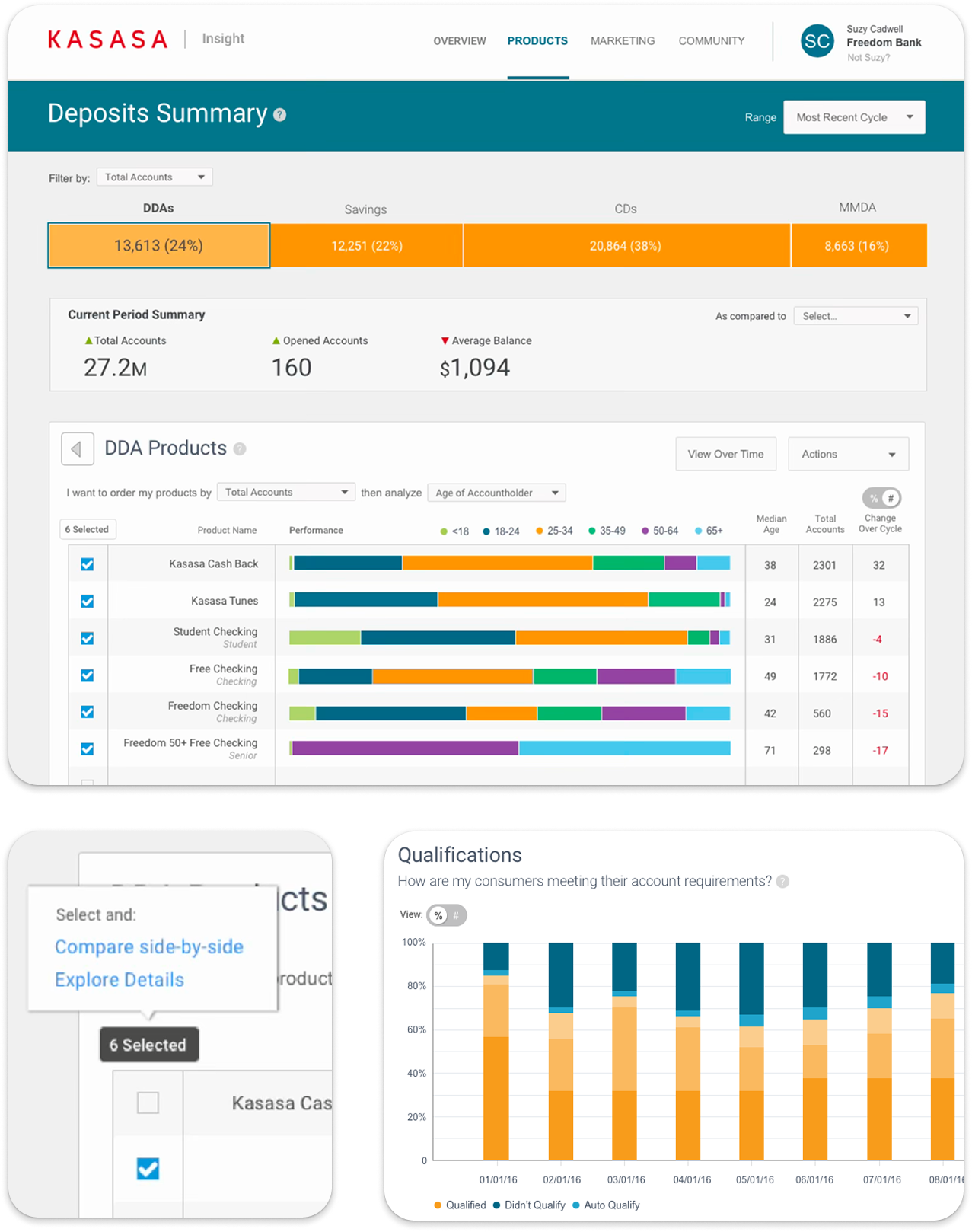Click Explore Details link

(120, 980)
